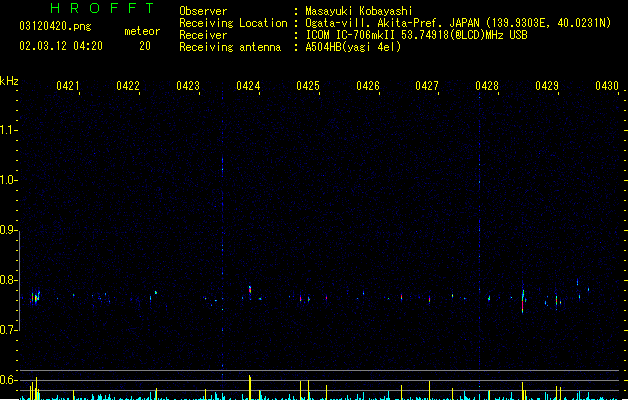Click the meteor echo at 0424

(x=250, y=290)
